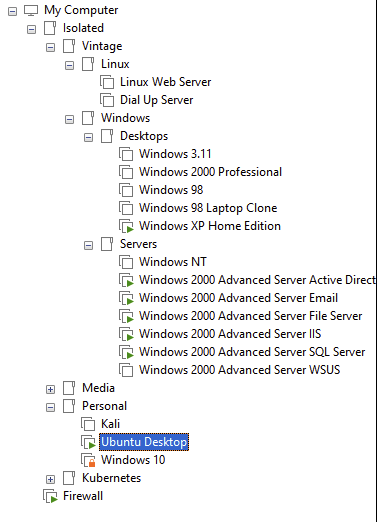
Task: Select the Linux Web Server entry
Action: (166, 82)
